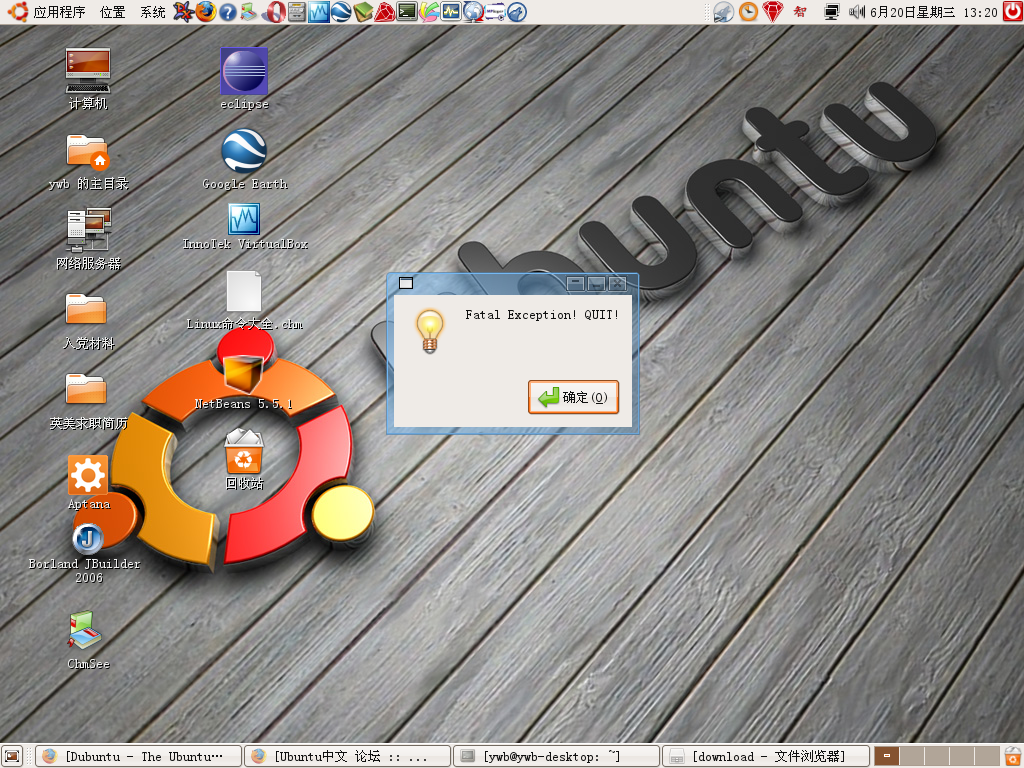Open the volume control speaker icon
The height and width of the screenshot is (768, 1024).
click(x=856, y=12)
